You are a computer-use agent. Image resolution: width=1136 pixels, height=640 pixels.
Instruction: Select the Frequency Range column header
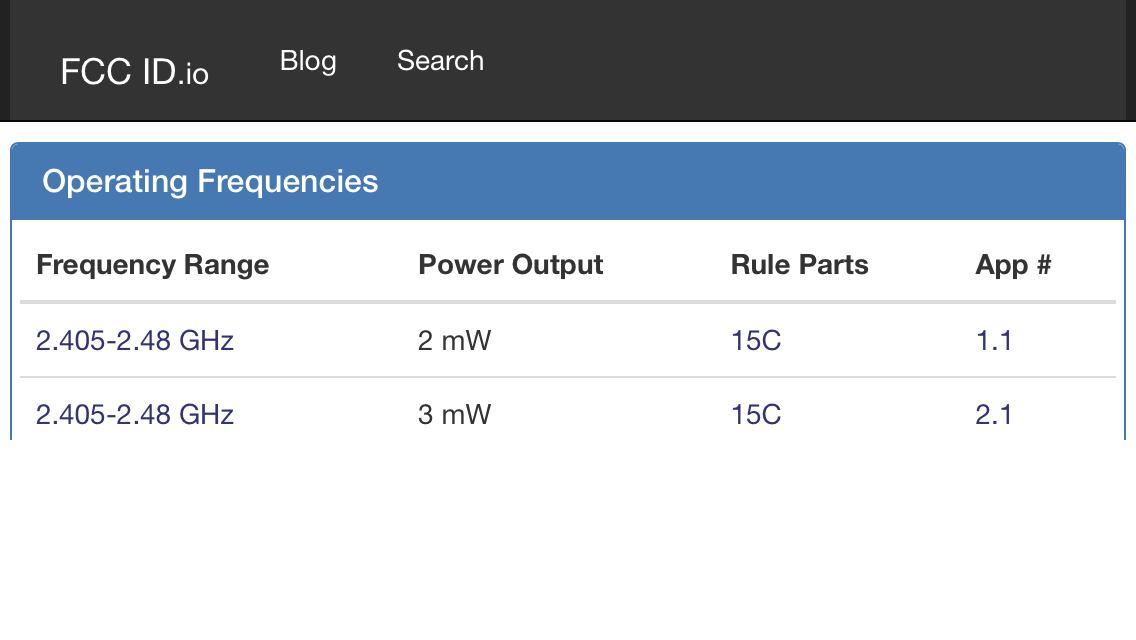[152, 265]
